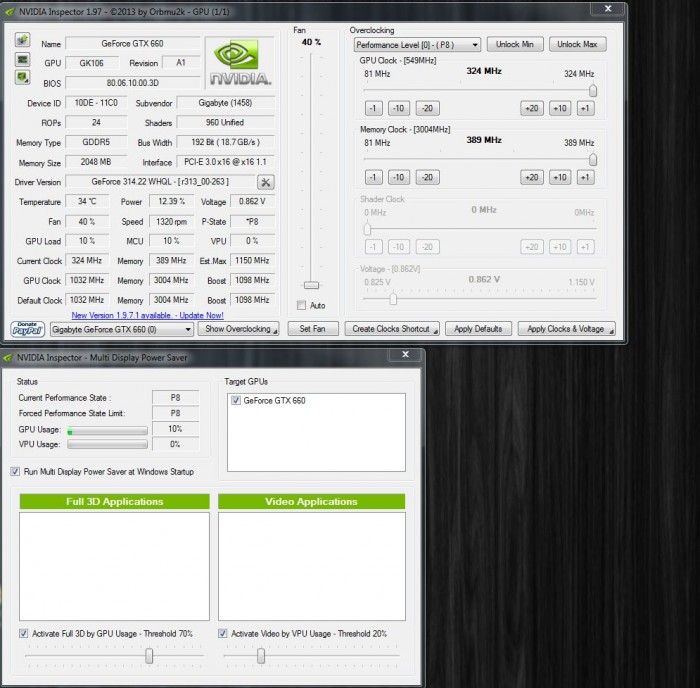Uncheck GeForce GTX 660 in Target GPUs

236,400
